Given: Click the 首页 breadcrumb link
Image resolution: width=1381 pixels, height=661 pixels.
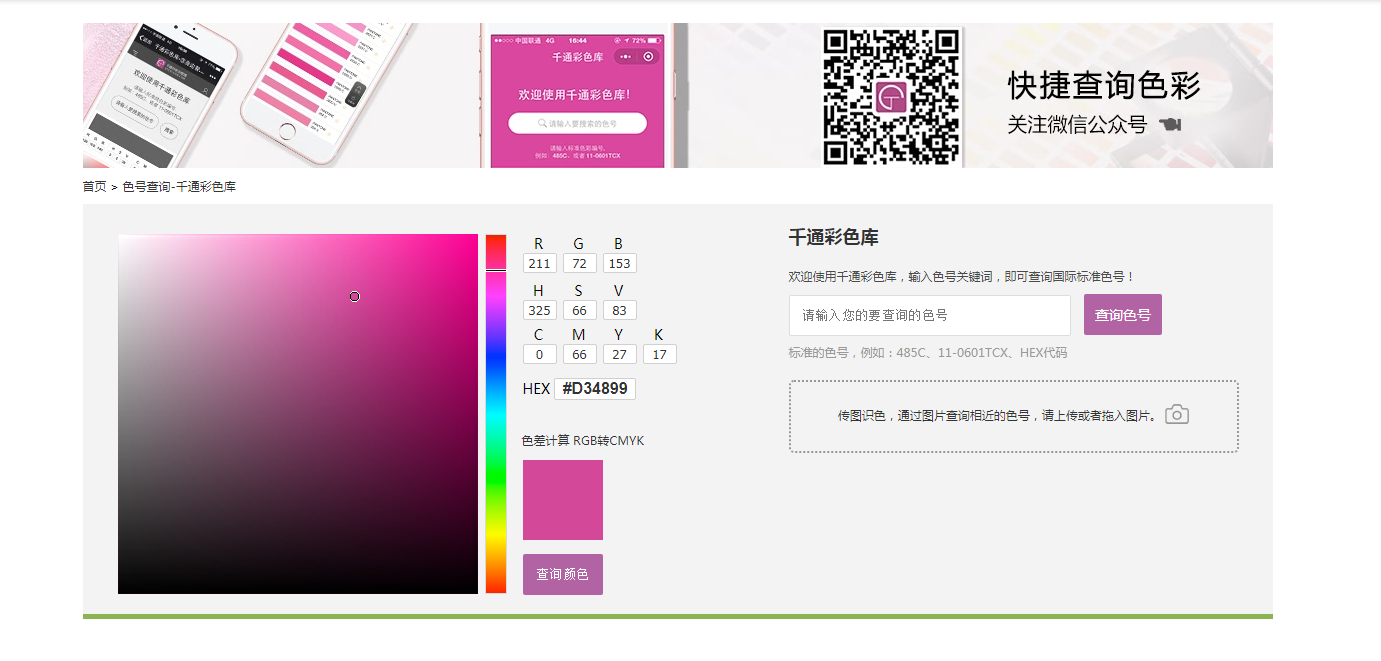Looking at the screenshot, I should tap(94, 187).
